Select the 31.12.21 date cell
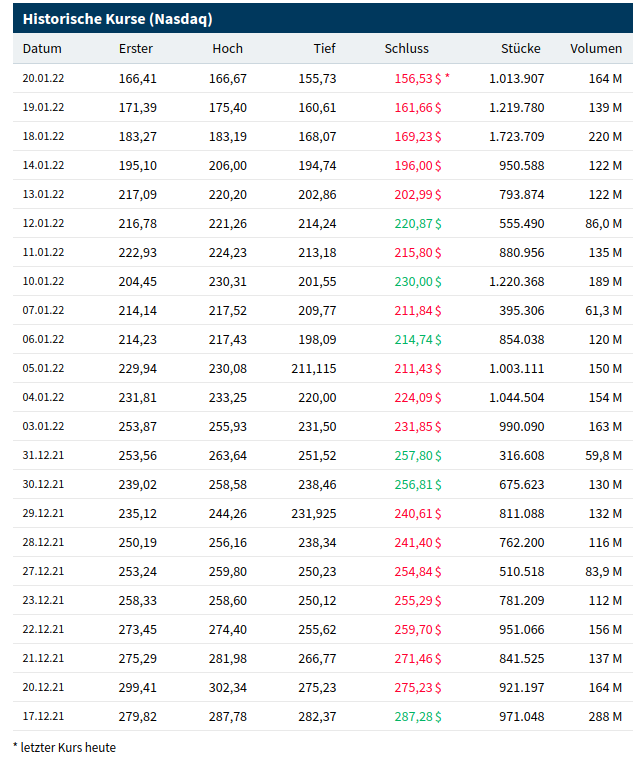The image size is (644, 768). [x=43, y=455]
